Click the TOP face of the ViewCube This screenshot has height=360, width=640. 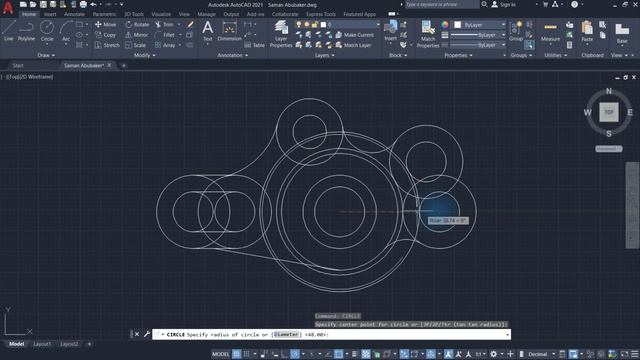click(x=609, y=112)
